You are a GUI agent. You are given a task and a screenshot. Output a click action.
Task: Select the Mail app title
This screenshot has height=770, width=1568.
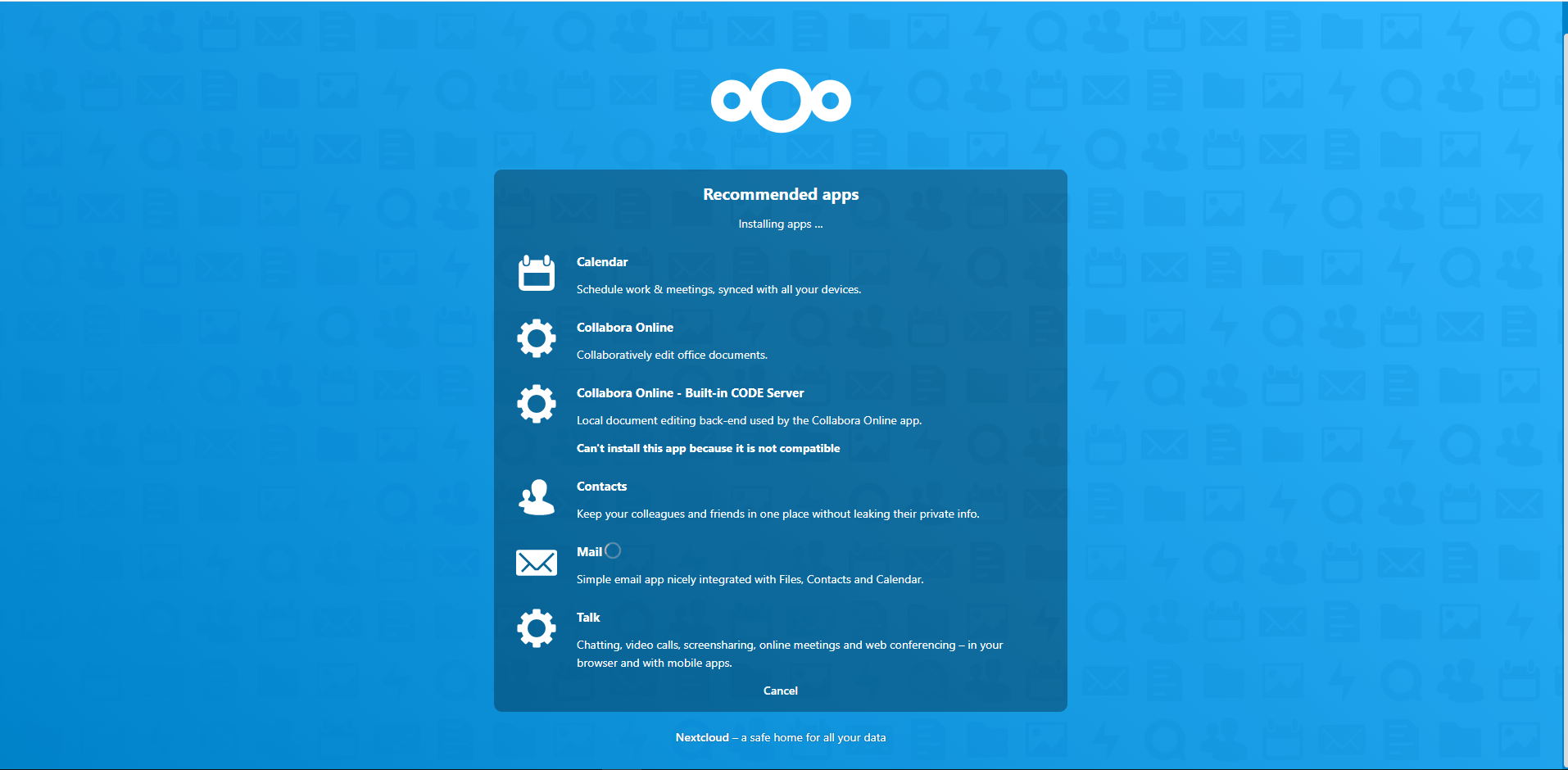pos(589,552)
